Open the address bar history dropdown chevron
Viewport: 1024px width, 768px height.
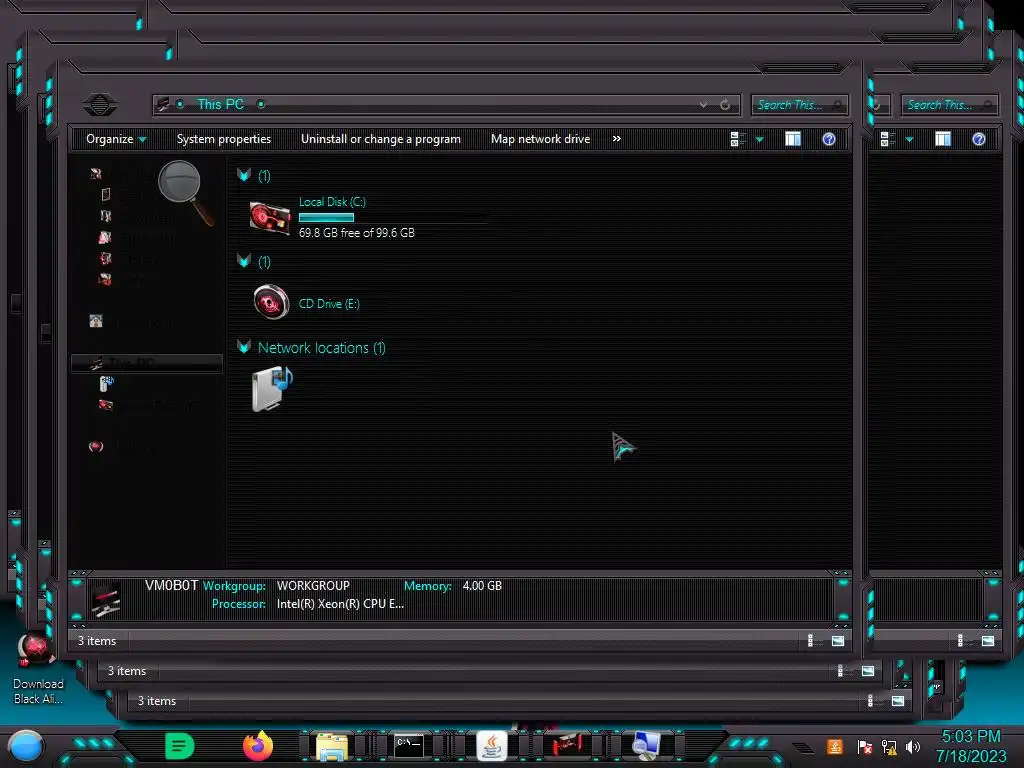pyautogui.click(x=703, y=104)
